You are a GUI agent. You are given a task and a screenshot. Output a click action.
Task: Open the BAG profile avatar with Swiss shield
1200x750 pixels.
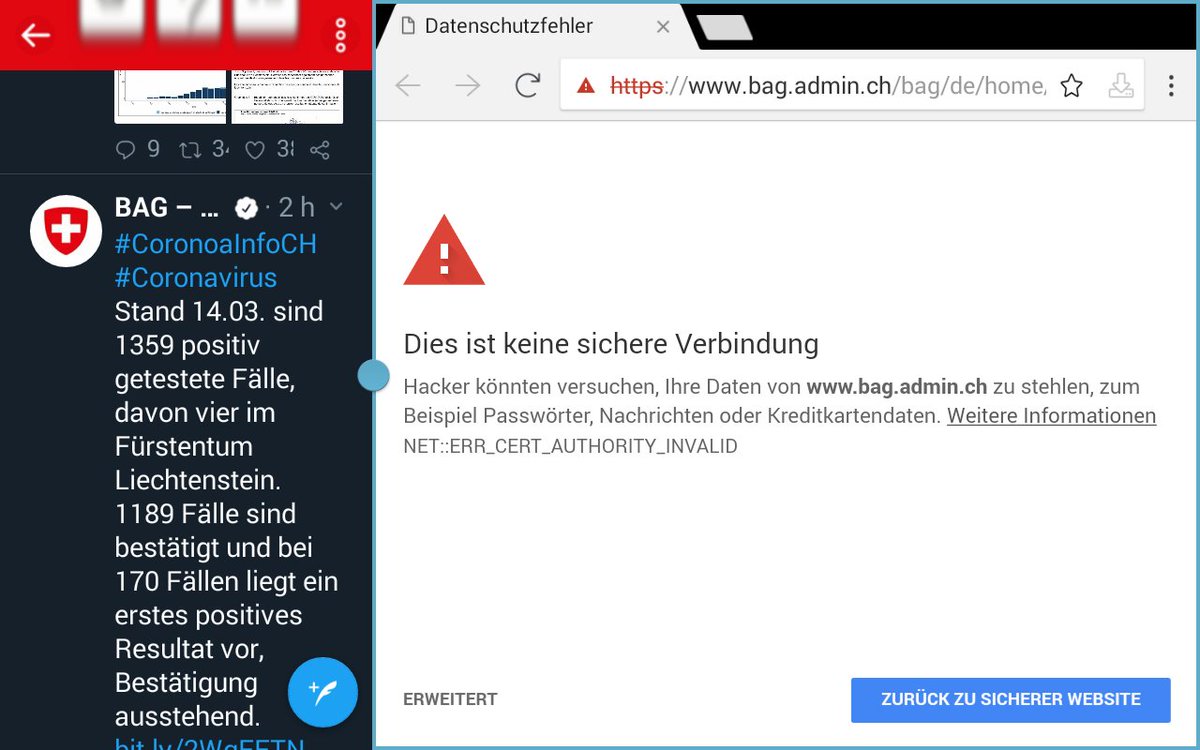tap(65, 231)
